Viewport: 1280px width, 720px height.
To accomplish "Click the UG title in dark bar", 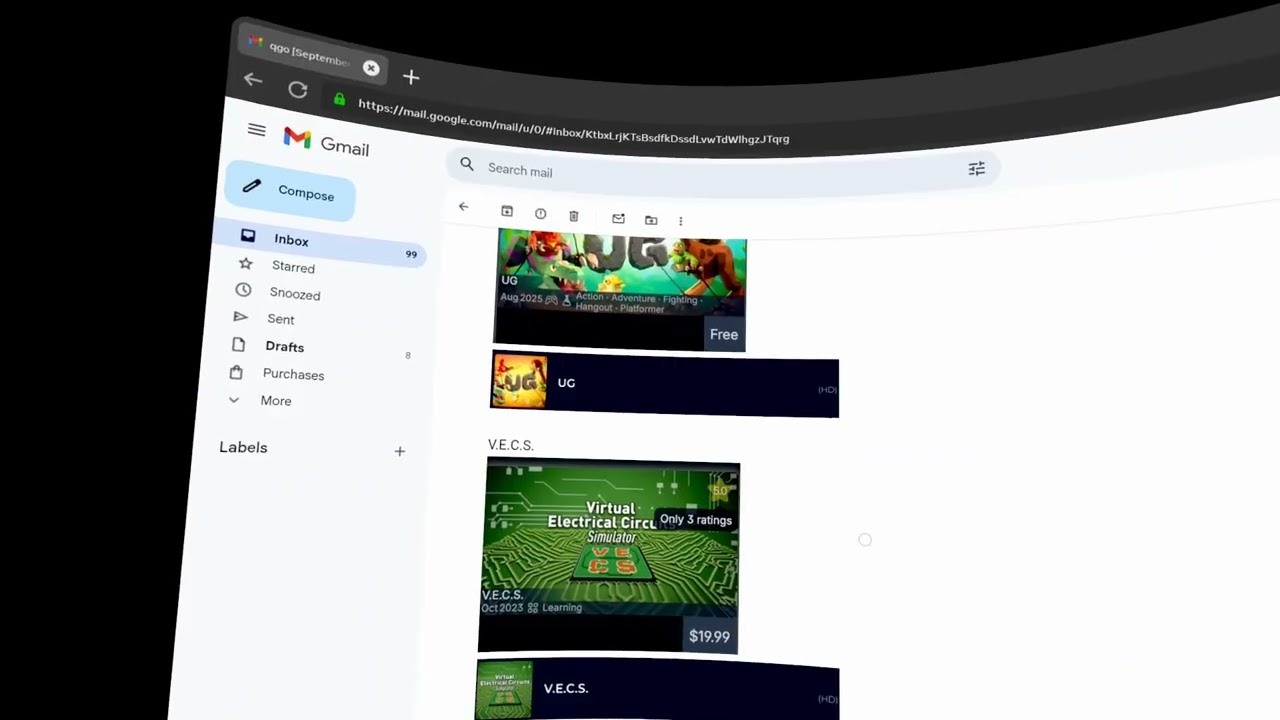I will click(566, 383).
